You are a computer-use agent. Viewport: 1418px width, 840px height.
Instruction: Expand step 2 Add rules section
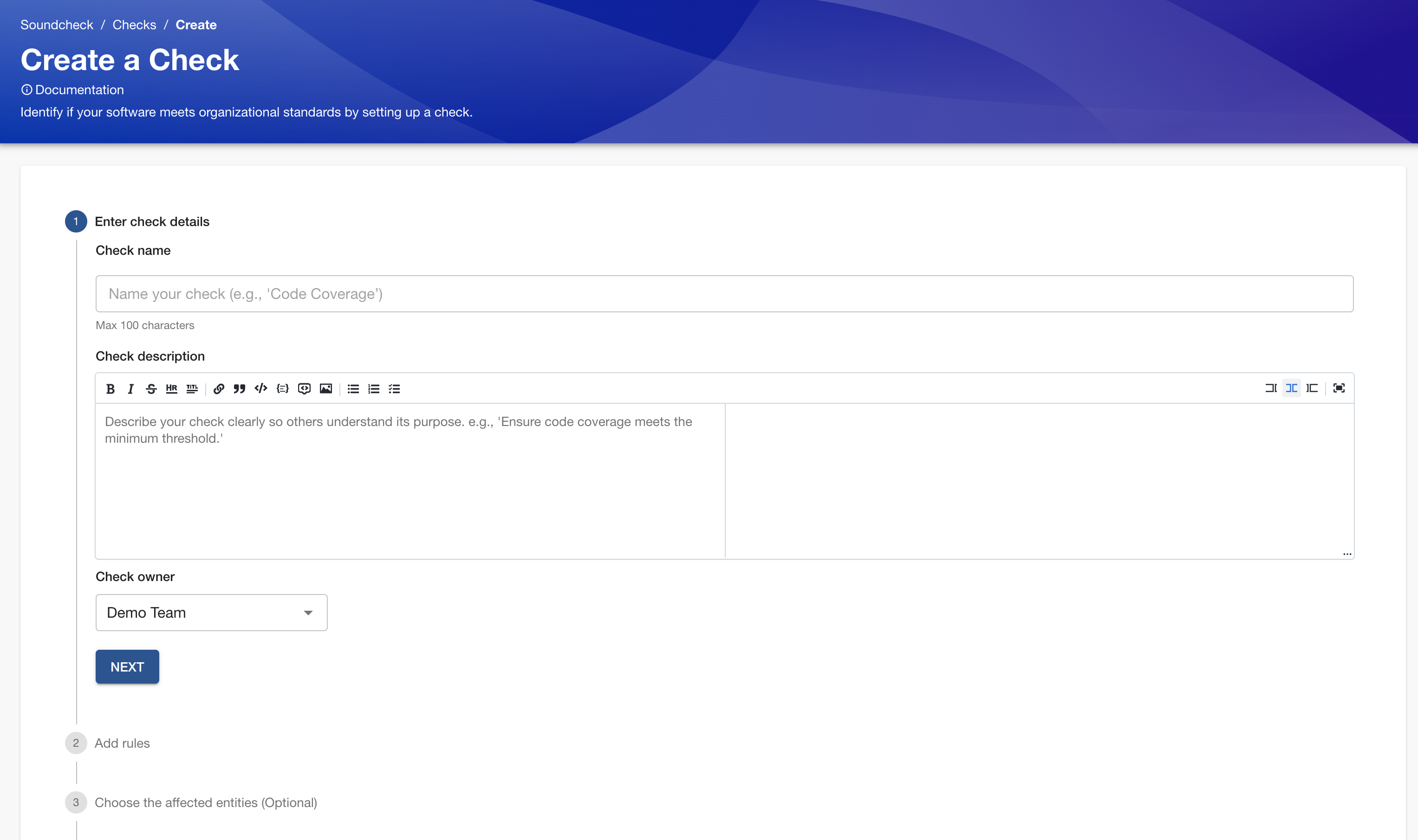click(x=122, y=742)
